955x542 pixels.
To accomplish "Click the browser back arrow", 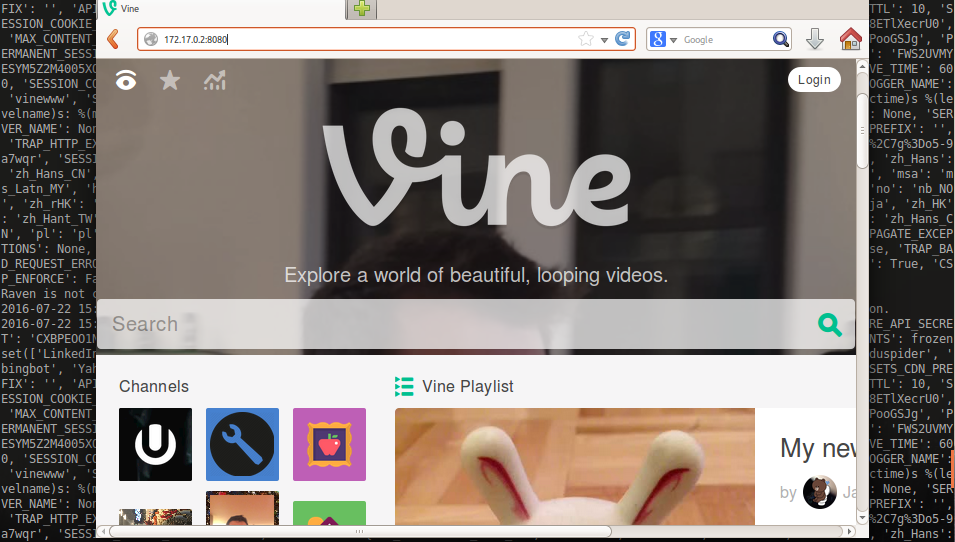I will (113, 39).
